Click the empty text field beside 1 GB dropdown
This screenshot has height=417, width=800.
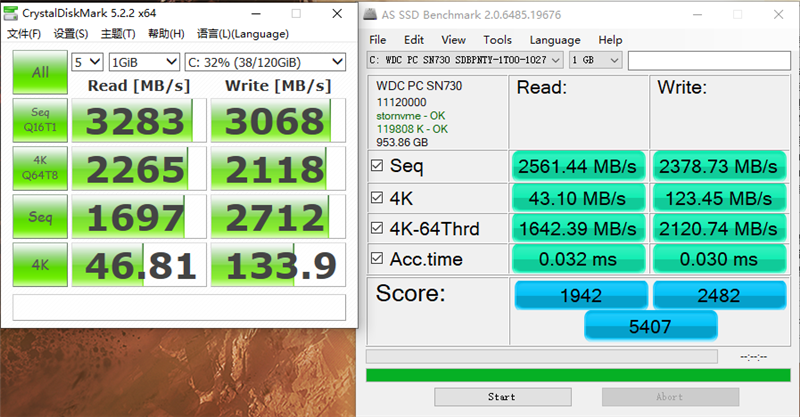(x=709, y=60)
